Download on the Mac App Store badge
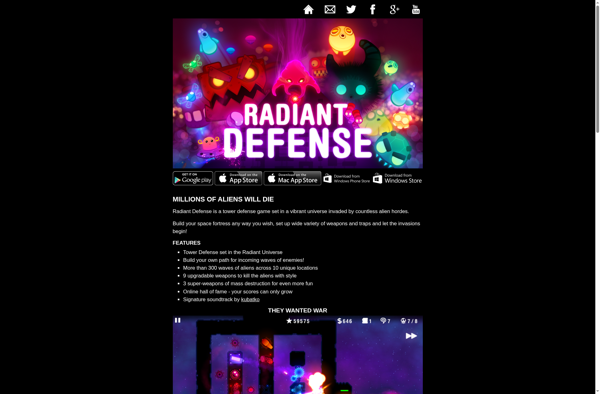The image size is (600, 394). pyautogui.click(x=292, y=179)
